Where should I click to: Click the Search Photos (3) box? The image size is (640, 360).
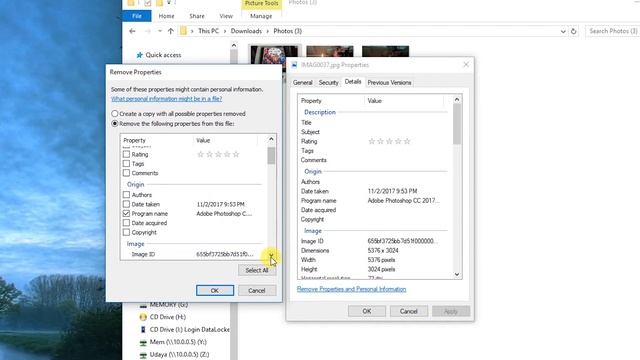tap(612, 31)
